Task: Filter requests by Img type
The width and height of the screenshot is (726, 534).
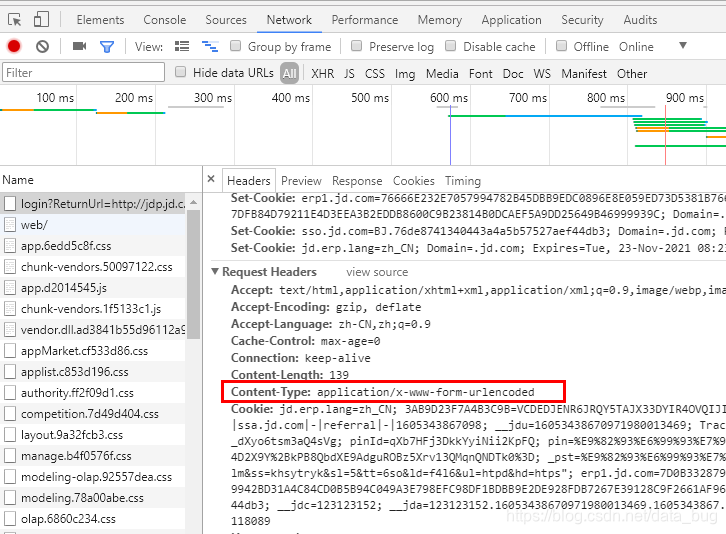Action: (x=405, y=74)
